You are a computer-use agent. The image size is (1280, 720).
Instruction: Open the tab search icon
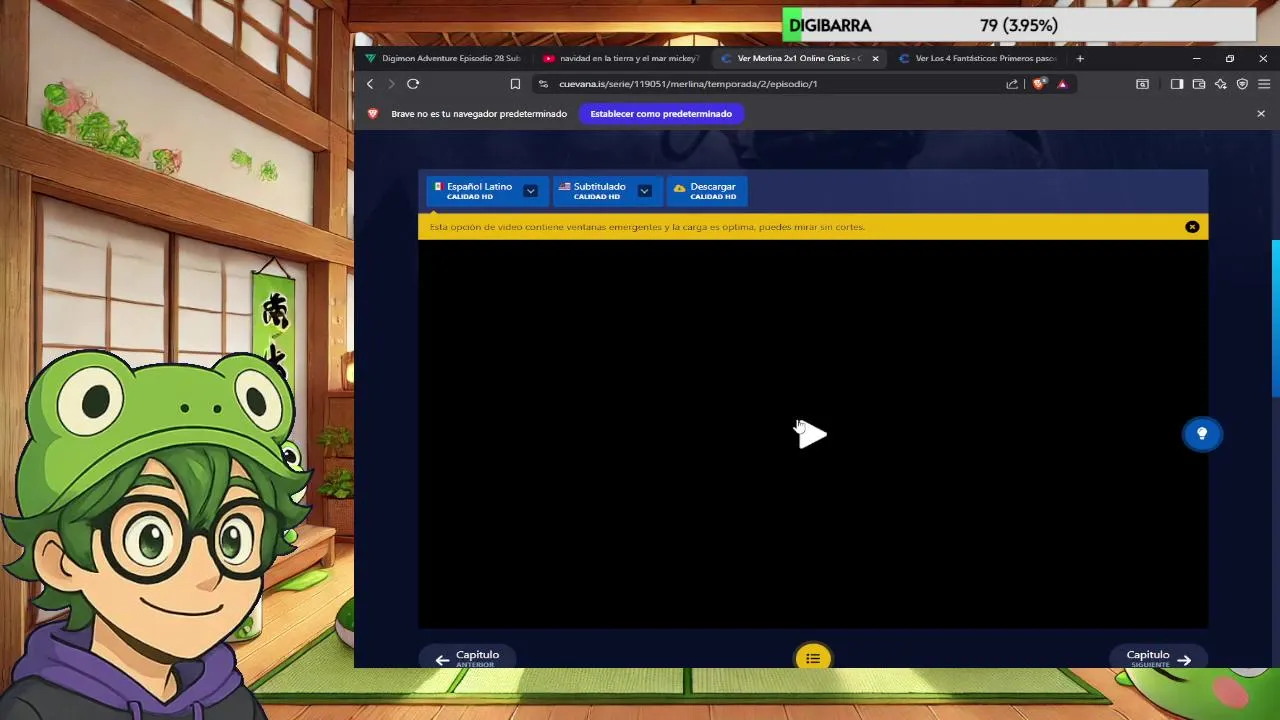tap(1142, 84)
